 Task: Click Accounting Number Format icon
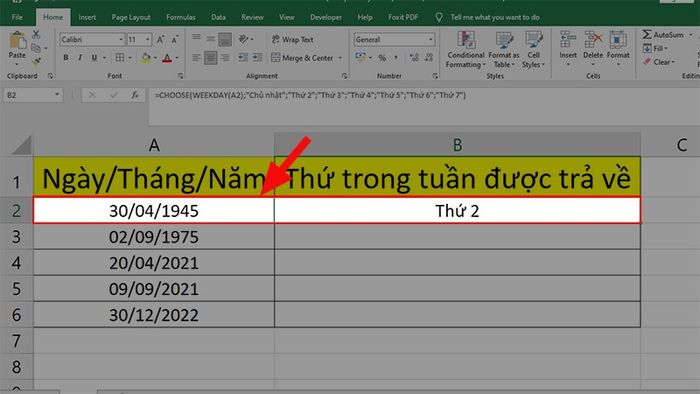[360, 58]
